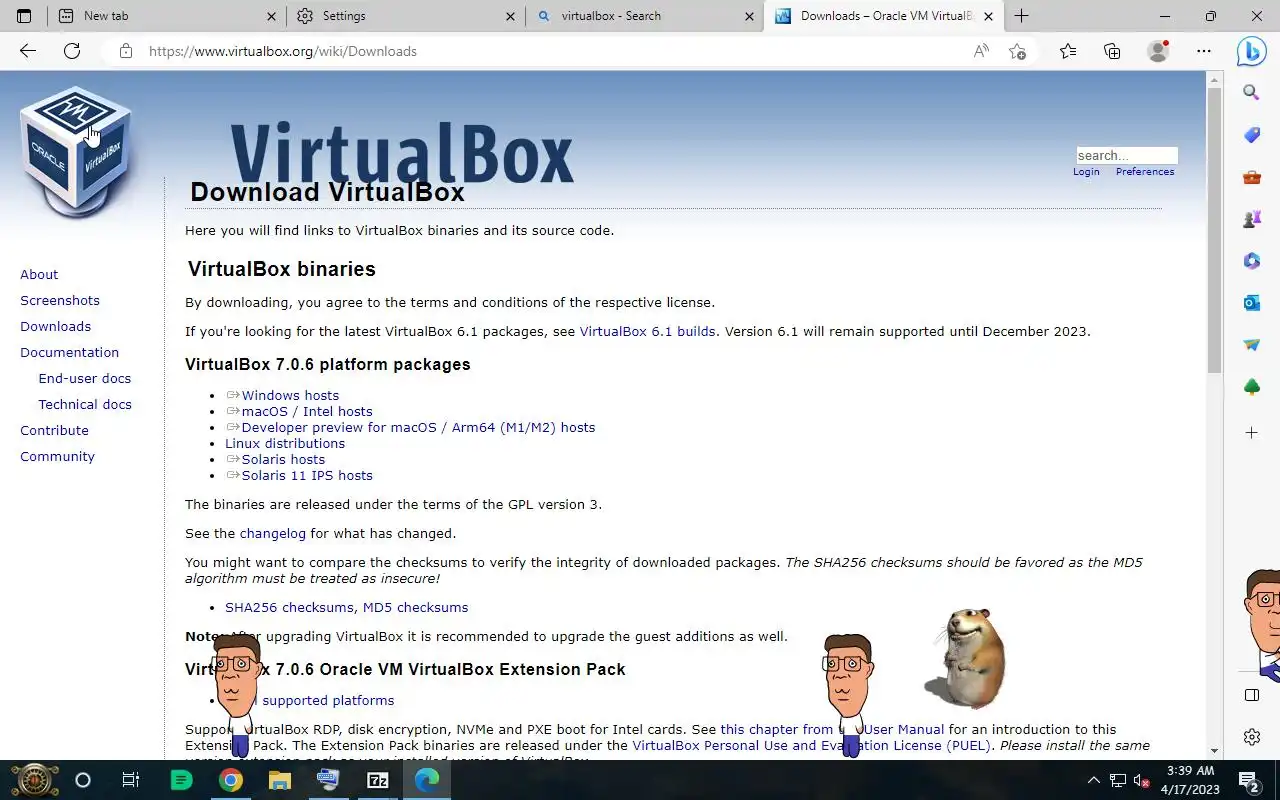The width and height of the screenshot is (1280, 800).
Task: Open the Favorites list
Action: click(1068, 51)
